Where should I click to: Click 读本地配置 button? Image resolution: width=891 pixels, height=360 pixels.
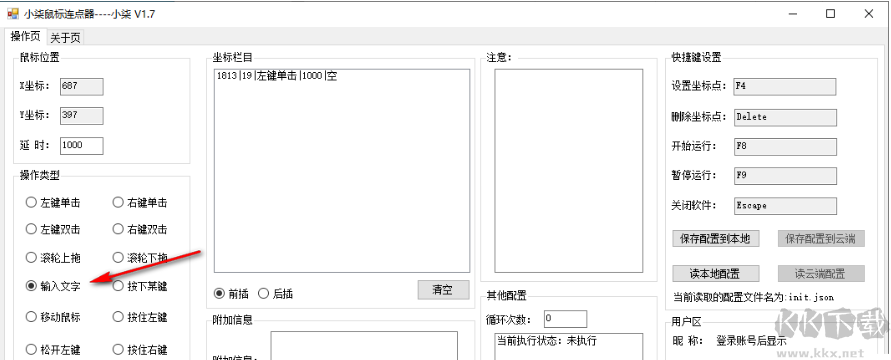pyautogui.click(x=715, y=274)
